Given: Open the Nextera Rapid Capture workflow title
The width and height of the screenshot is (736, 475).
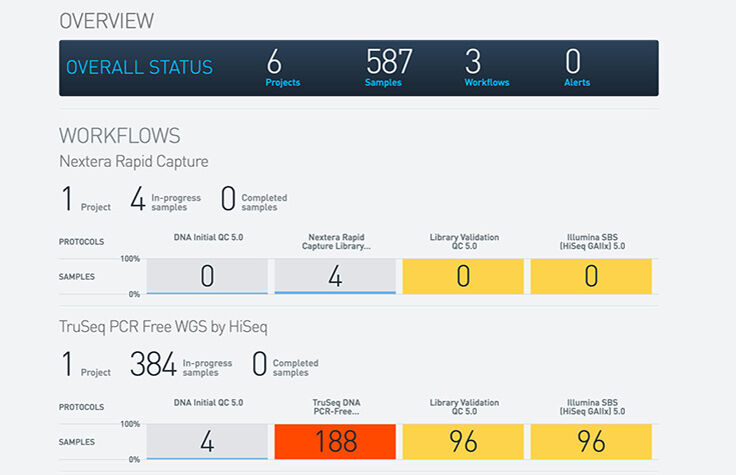Looking at the screenshot, I should pyautogui.click(x=133, y=162).
